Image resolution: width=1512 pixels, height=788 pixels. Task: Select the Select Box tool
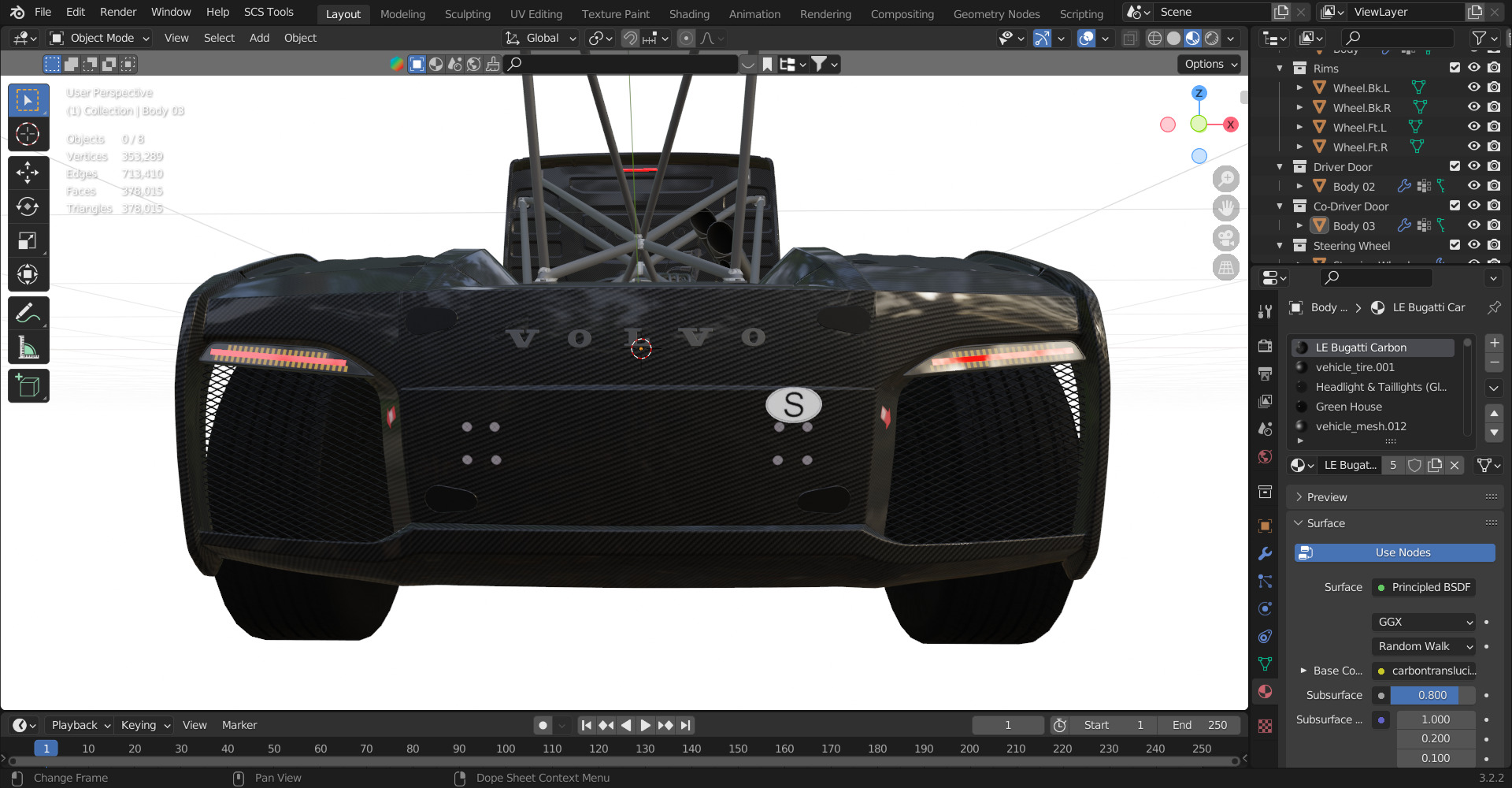click(28, 100)
